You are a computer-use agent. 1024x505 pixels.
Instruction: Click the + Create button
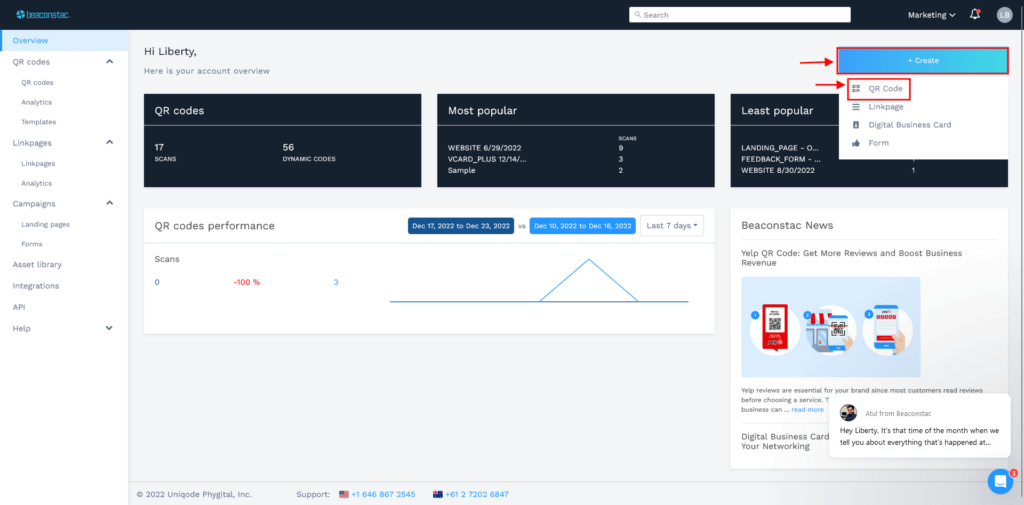pyautogui.click(x=923, y=60)
